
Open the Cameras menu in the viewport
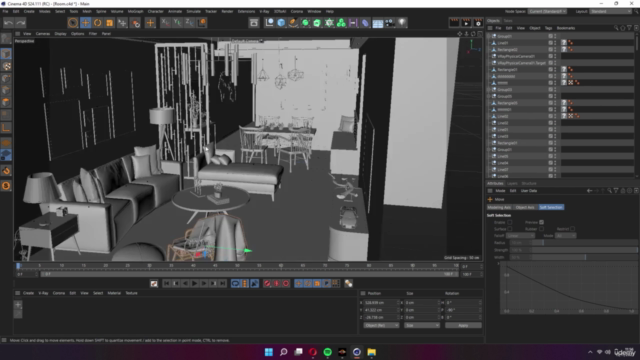pyautogui.click(x=42, y=34)
